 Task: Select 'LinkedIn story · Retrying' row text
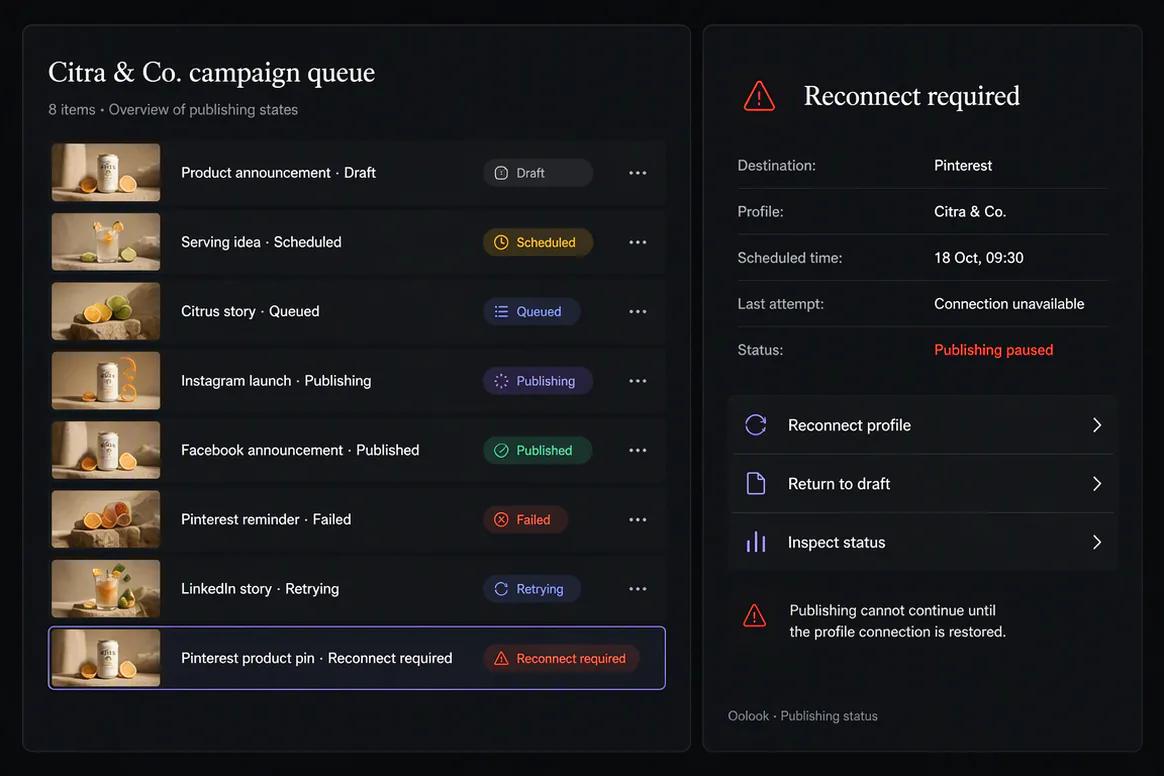click(260, 589)
